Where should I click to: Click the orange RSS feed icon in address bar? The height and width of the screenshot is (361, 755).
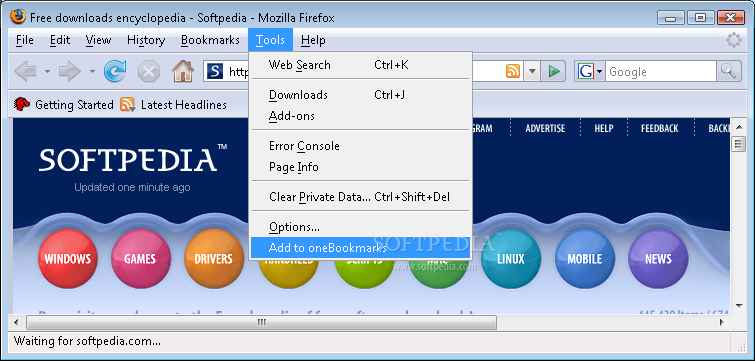point(513,71)
